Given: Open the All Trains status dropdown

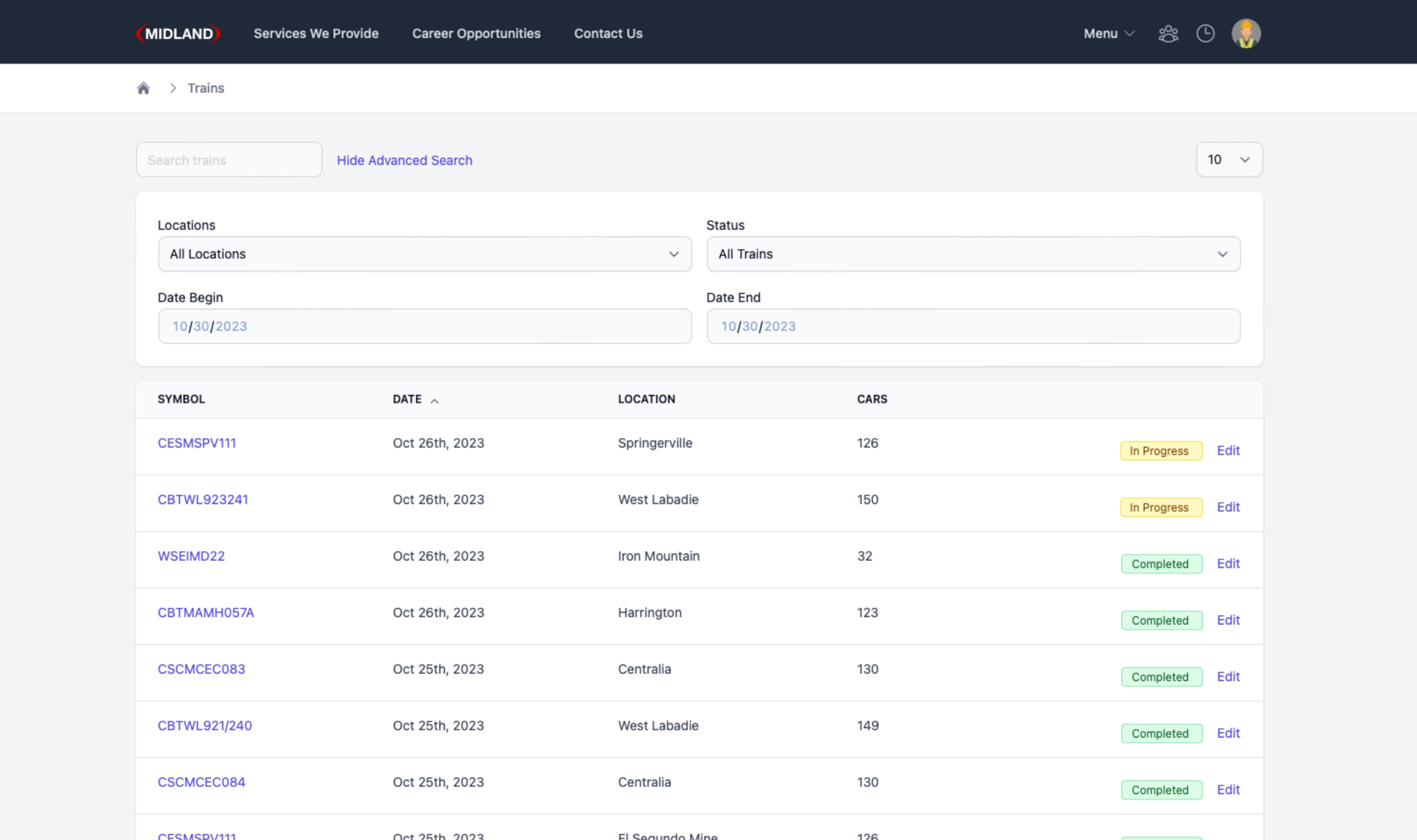Looking at the screenshot, I should [973, 253].
